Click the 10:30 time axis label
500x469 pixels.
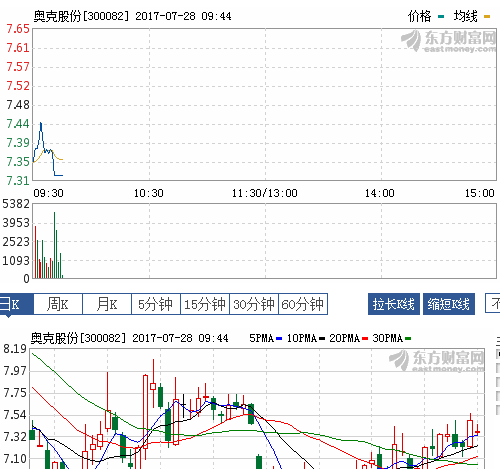(x=149, y=193)
